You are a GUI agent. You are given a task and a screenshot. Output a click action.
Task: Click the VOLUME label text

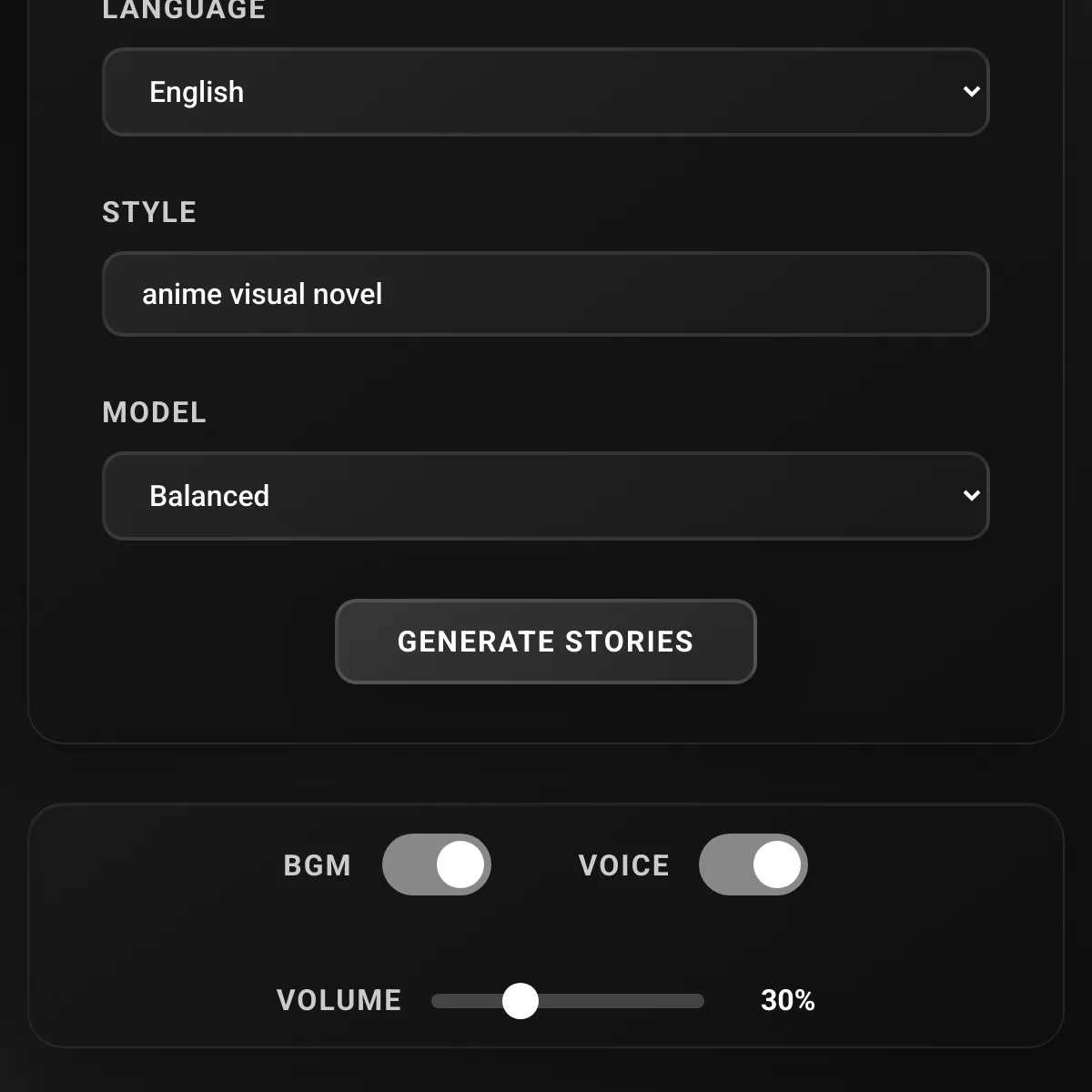click(339, 1000)
